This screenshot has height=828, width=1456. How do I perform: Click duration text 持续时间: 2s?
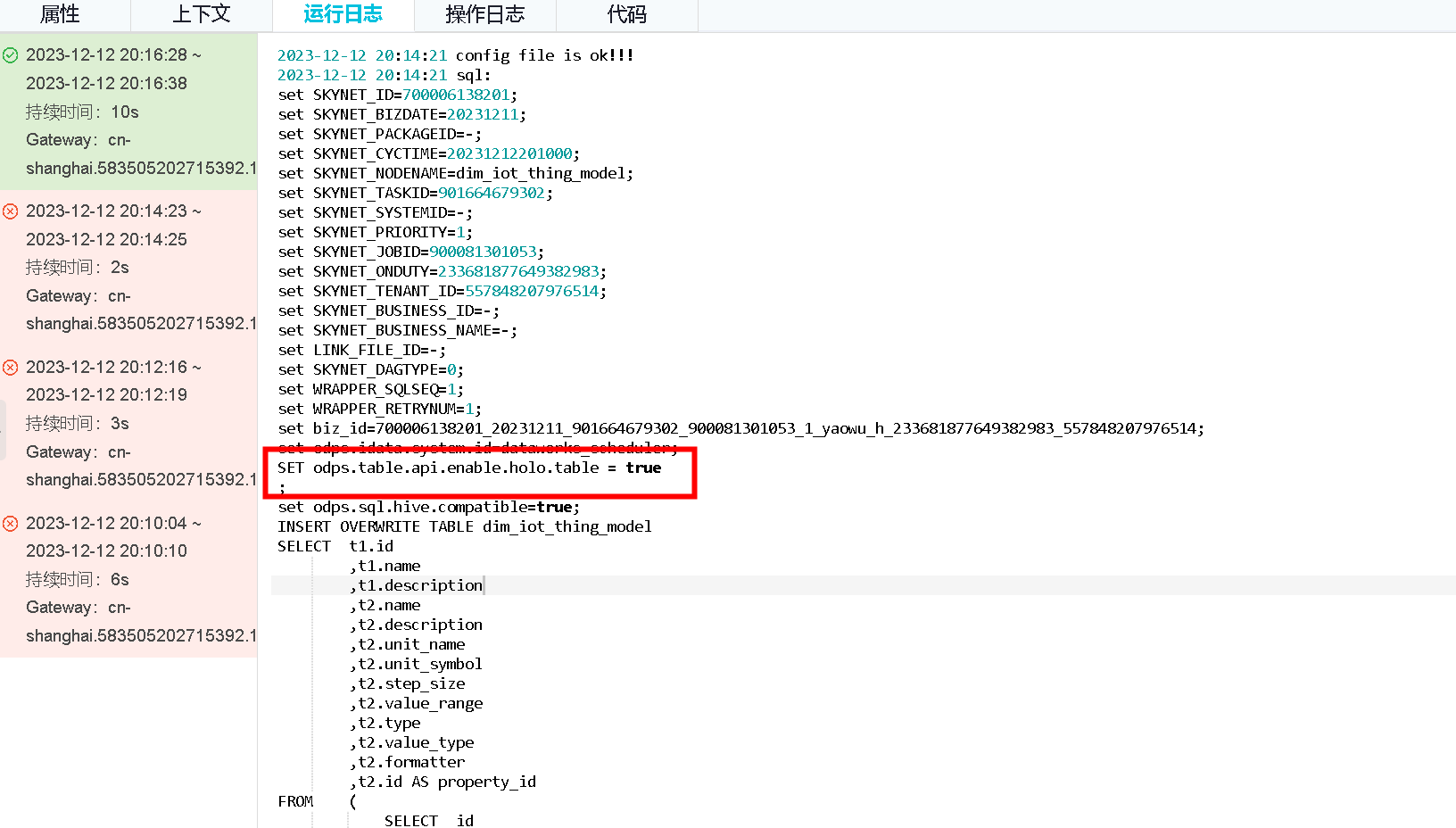(78, 268)
